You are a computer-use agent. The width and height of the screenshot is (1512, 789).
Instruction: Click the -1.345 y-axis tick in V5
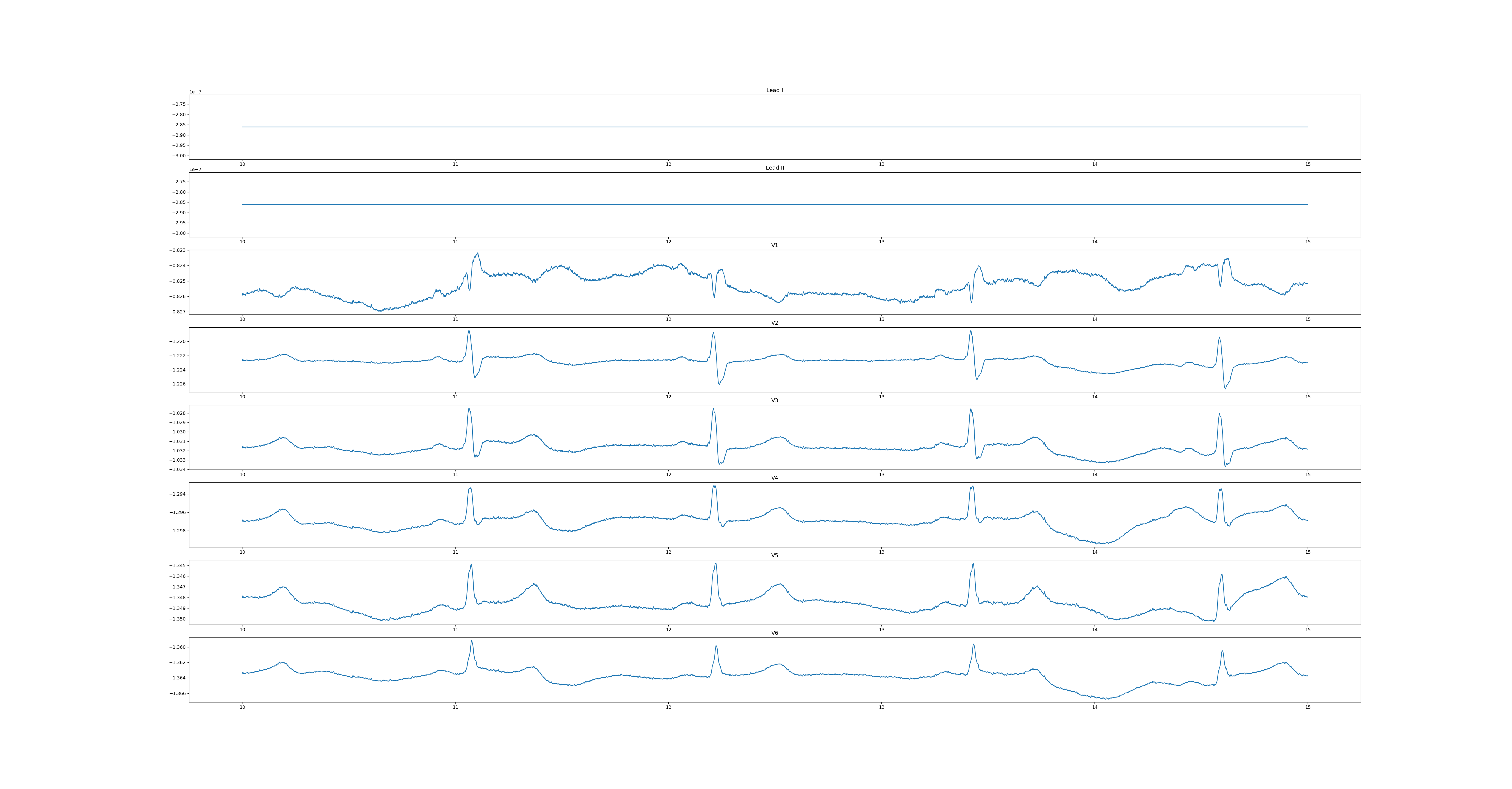(177, 566)
